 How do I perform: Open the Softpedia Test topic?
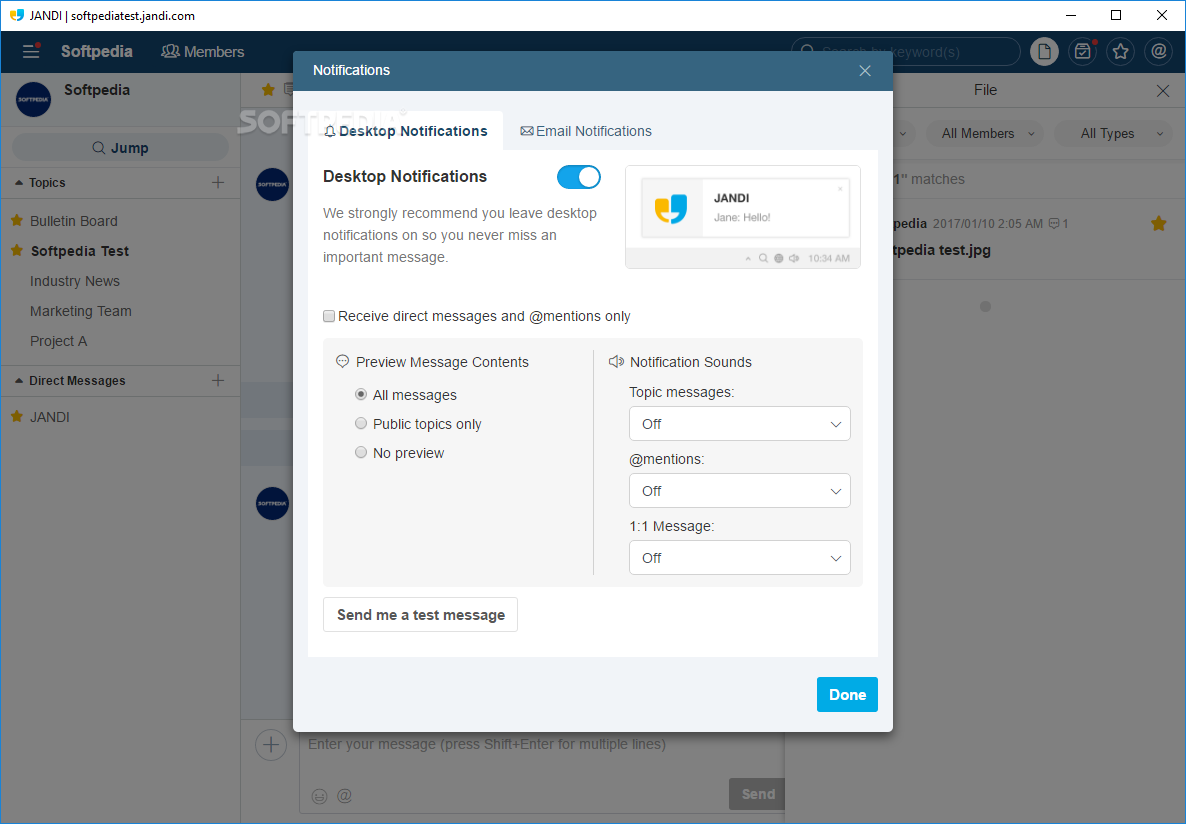[x=79, y=251]
